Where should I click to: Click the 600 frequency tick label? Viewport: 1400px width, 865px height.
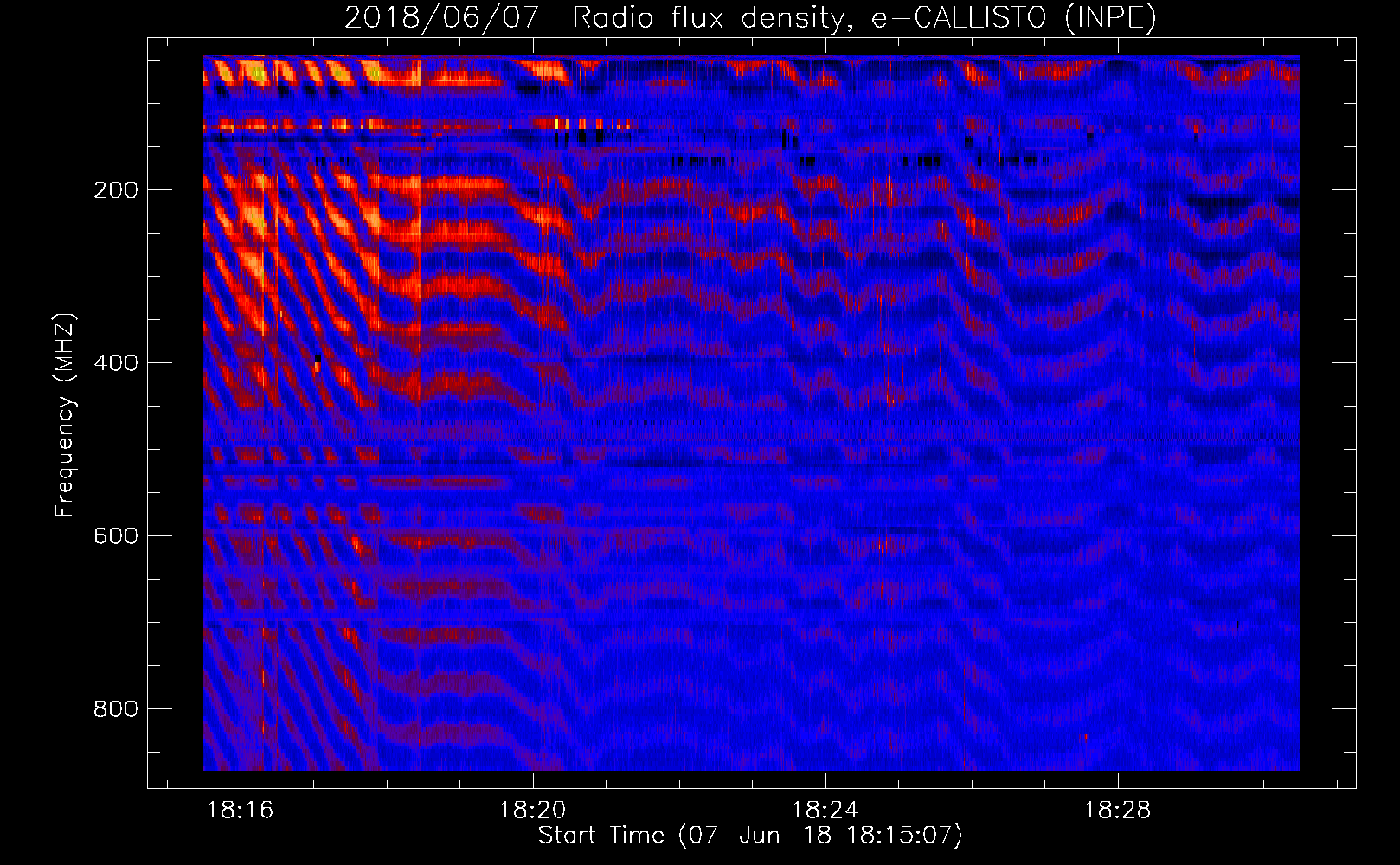(116, 536)
